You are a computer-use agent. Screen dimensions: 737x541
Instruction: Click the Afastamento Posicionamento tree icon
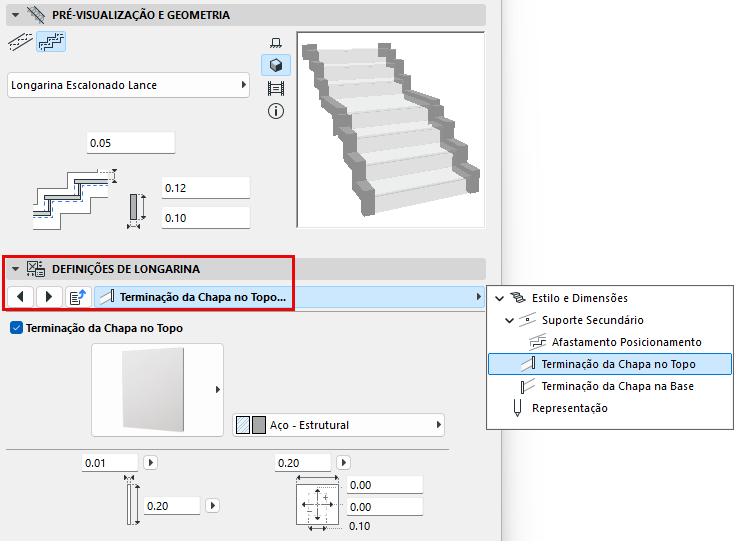538,342
